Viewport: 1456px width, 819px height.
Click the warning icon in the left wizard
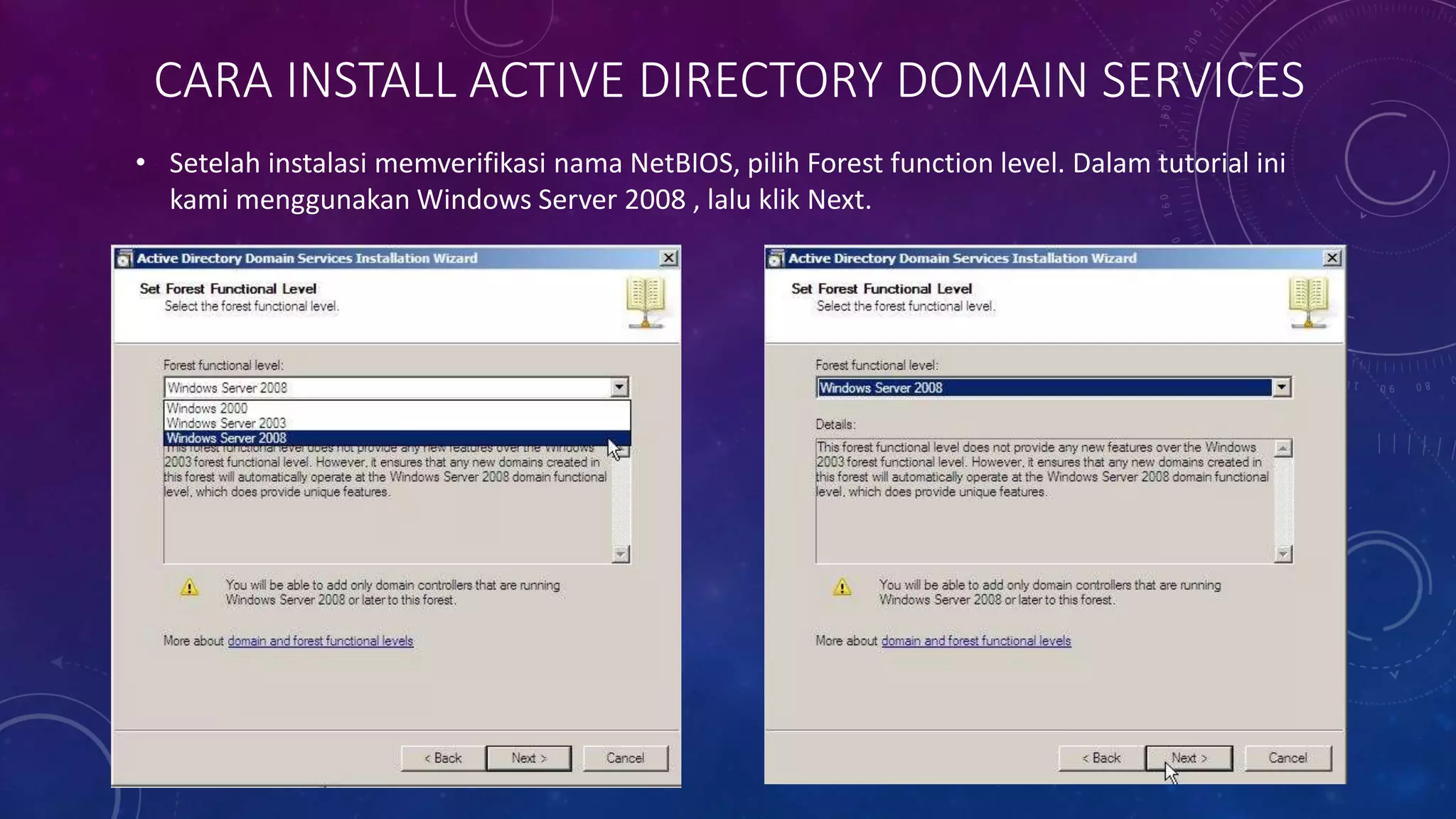[190, 587]
